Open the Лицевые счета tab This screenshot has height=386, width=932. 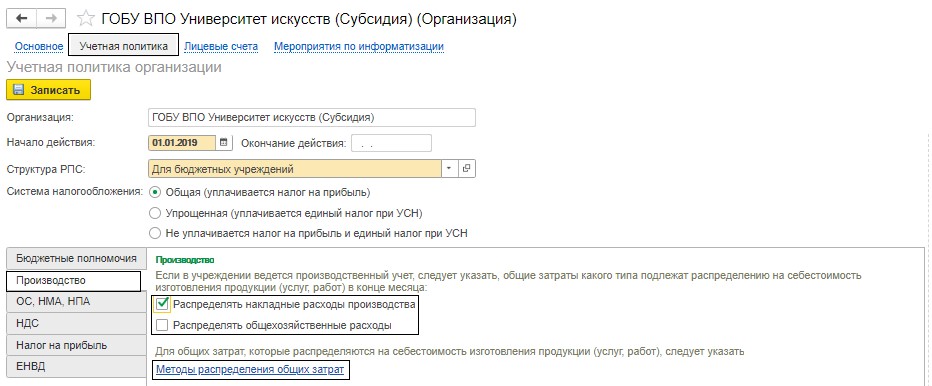point(221,46)
